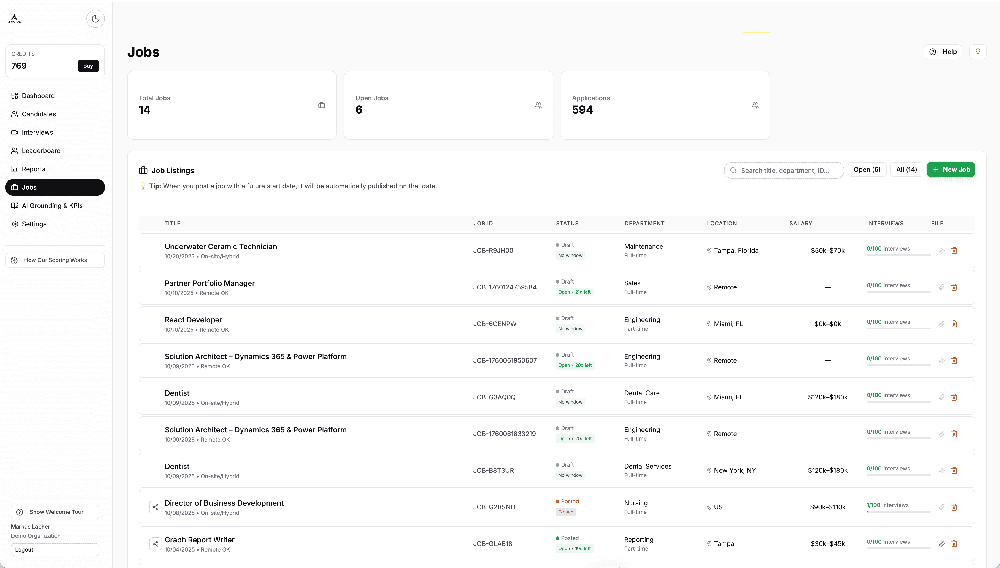Viewport: 1000px width, 568px height.
Task: Click the DEPARTMENT column header
Action: coord(644,224)
